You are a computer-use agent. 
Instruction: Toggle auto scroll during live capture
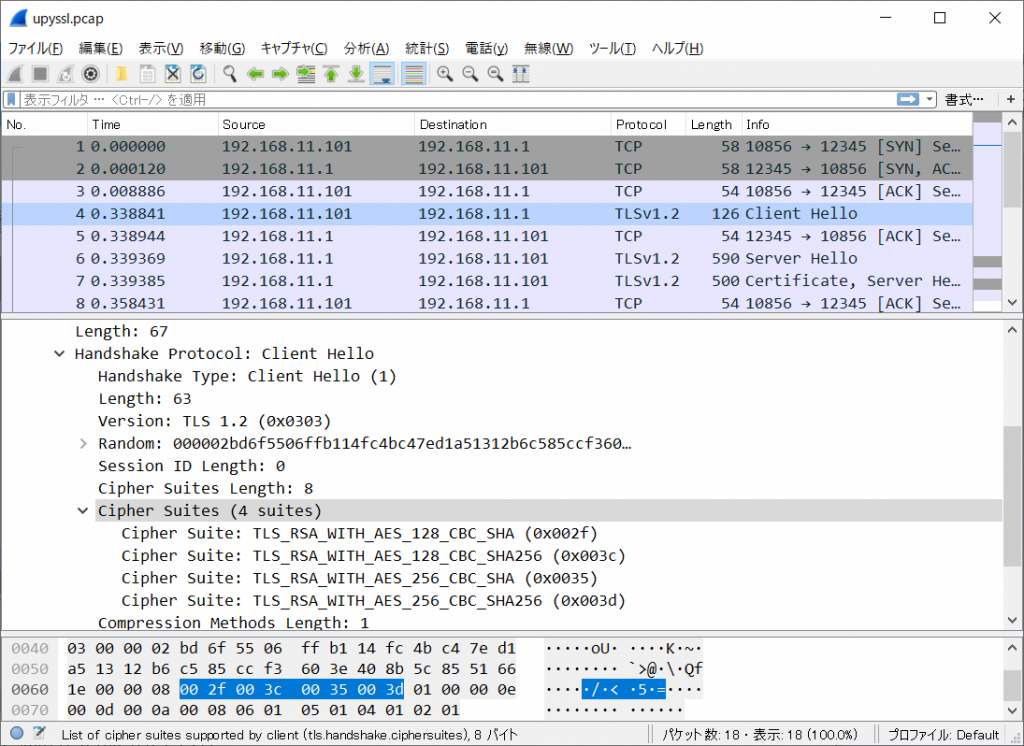click(x=382, y=73)
